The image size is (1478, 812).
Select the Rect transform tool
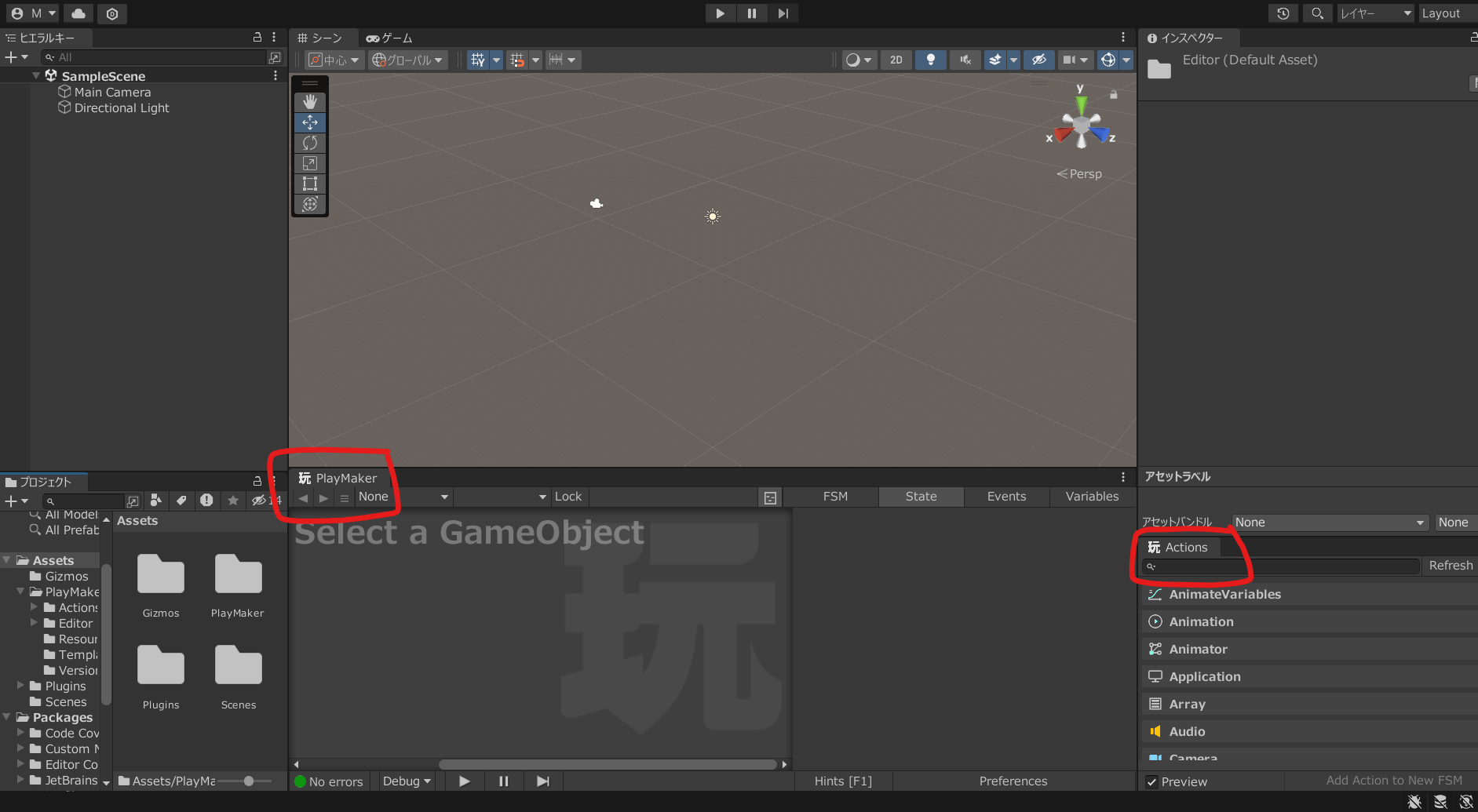[x=310, y=184]
